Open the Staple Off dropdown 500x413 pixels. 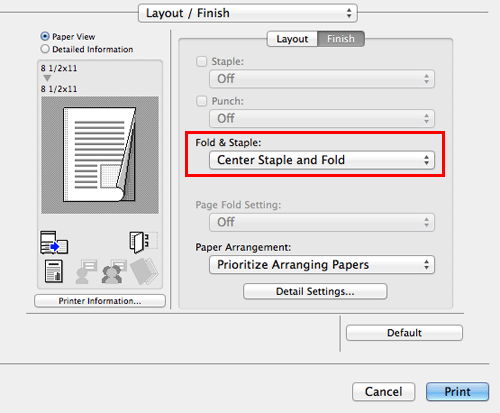[322, 79]
